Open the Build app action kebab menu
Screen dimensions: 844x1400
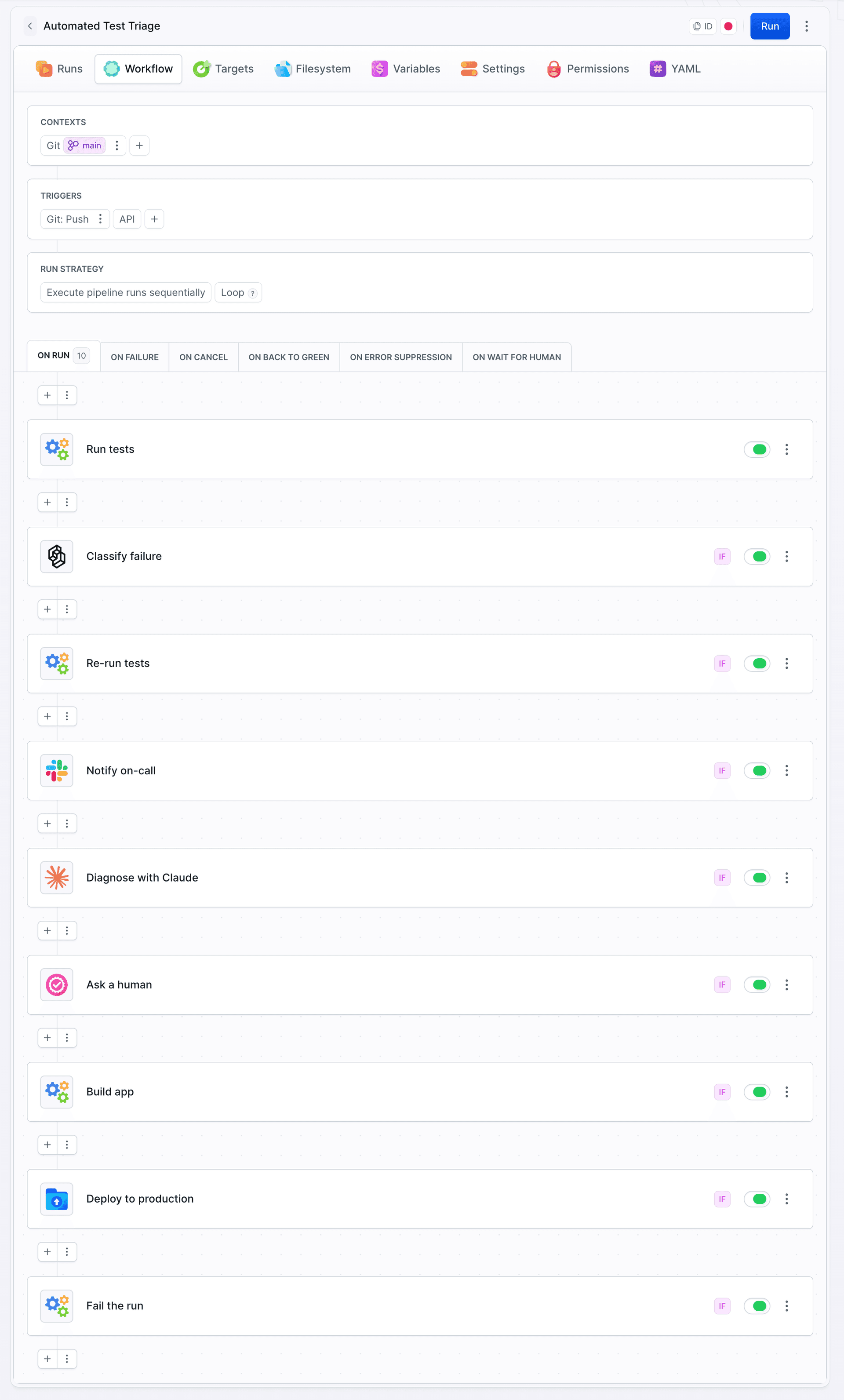click(x=787, y=1092)
